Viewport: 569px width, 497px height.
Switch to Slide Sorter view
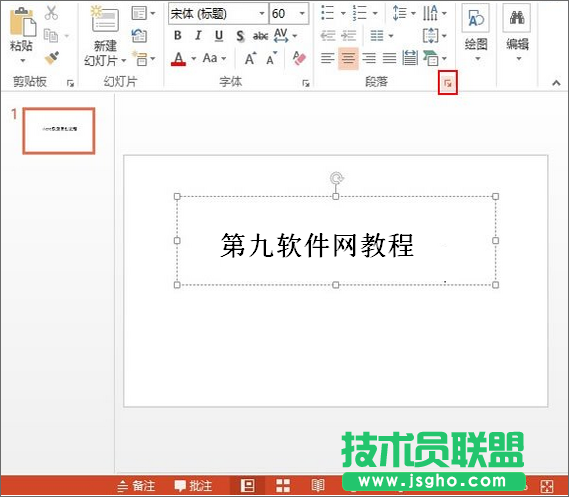point(283,485)
